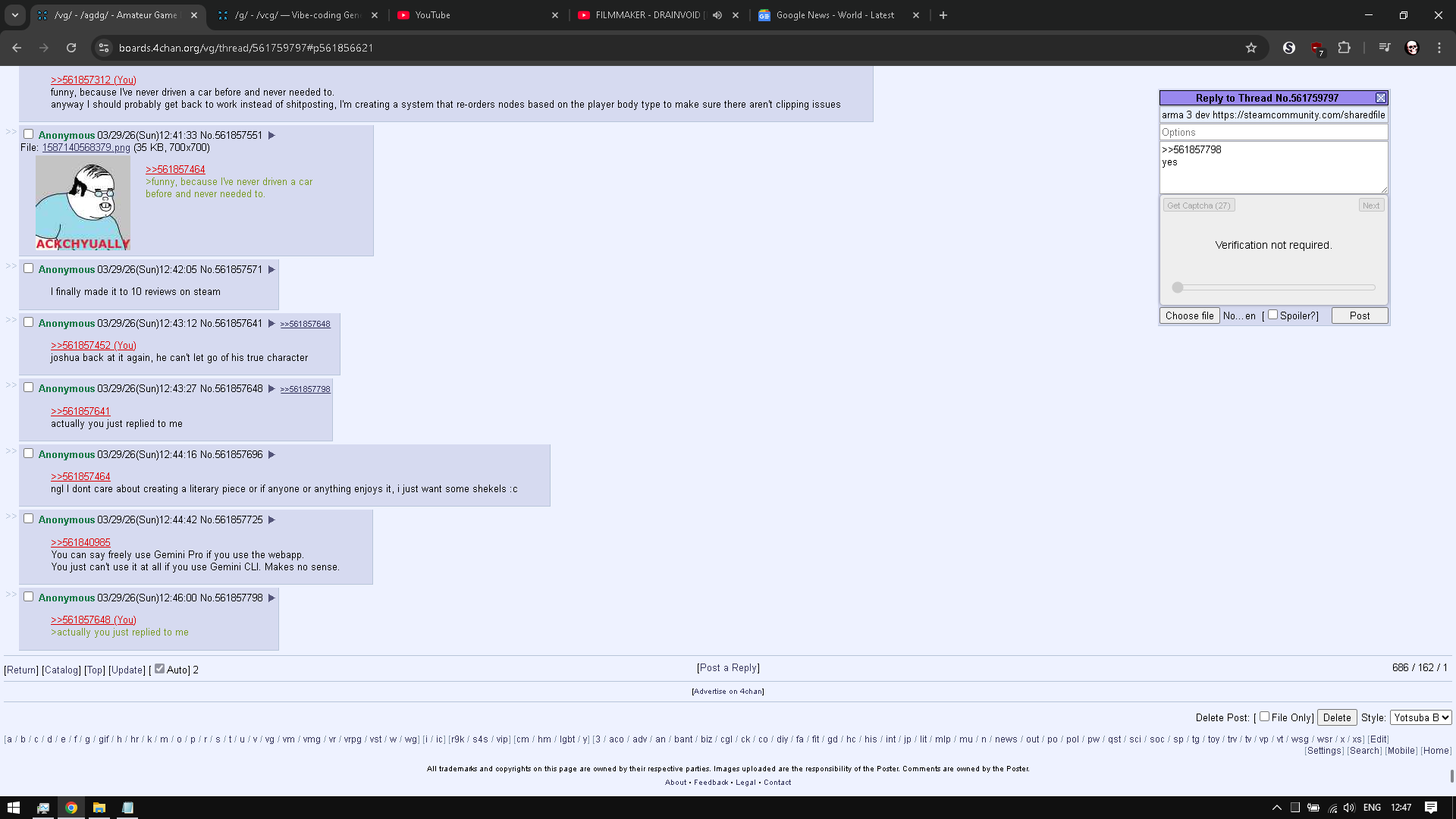This screenshot has height=819, width=1456.
Task: Open the browser extensions puzzle icon
Action: [1344, 48]
